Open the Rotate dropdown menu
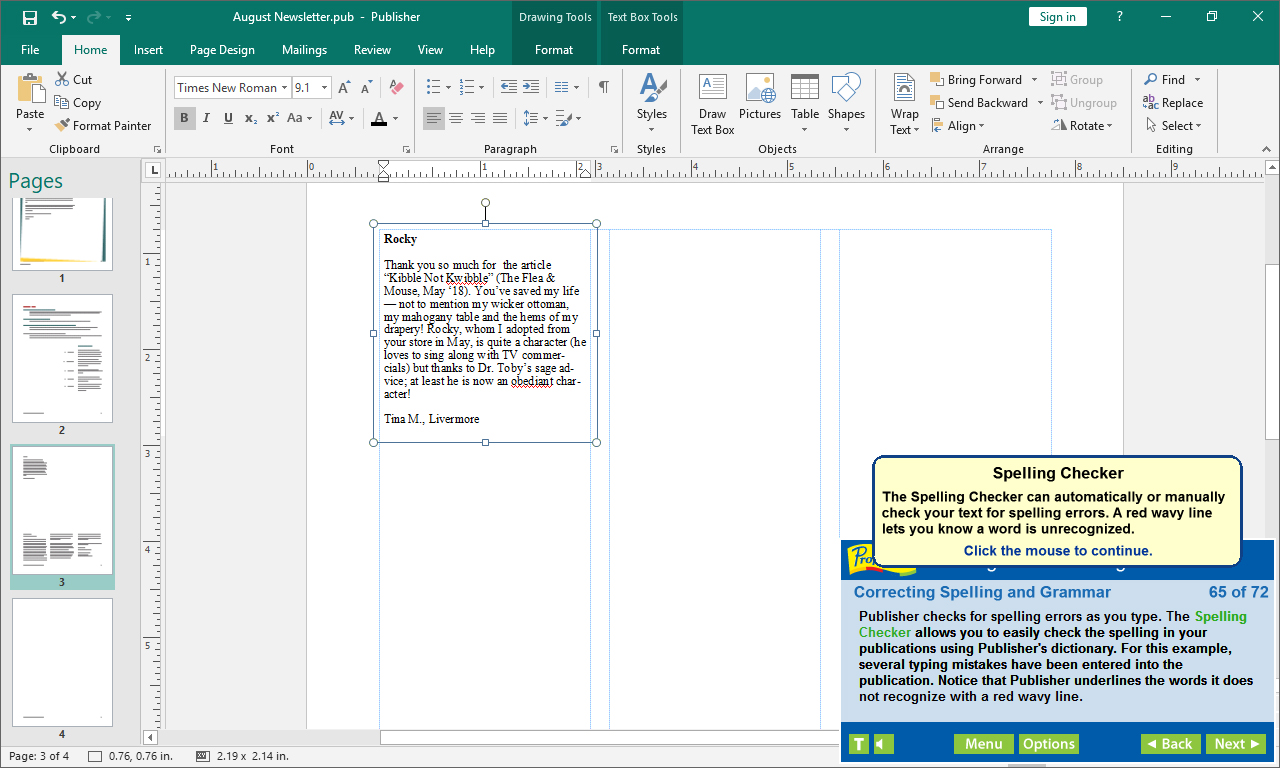The image size is (1280, 768). coord(1083,125)
